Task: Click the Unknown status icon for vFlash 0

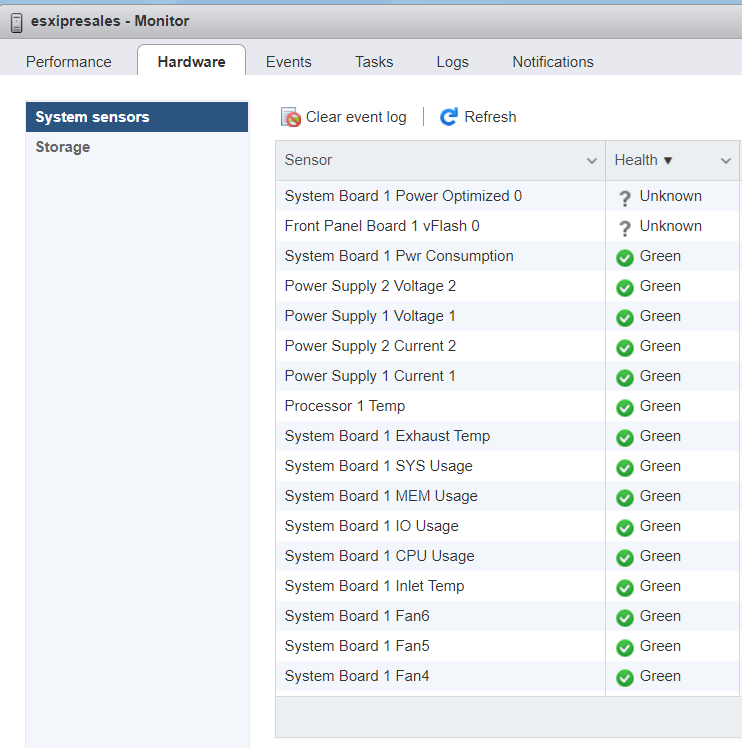Action: click(625, 228)
